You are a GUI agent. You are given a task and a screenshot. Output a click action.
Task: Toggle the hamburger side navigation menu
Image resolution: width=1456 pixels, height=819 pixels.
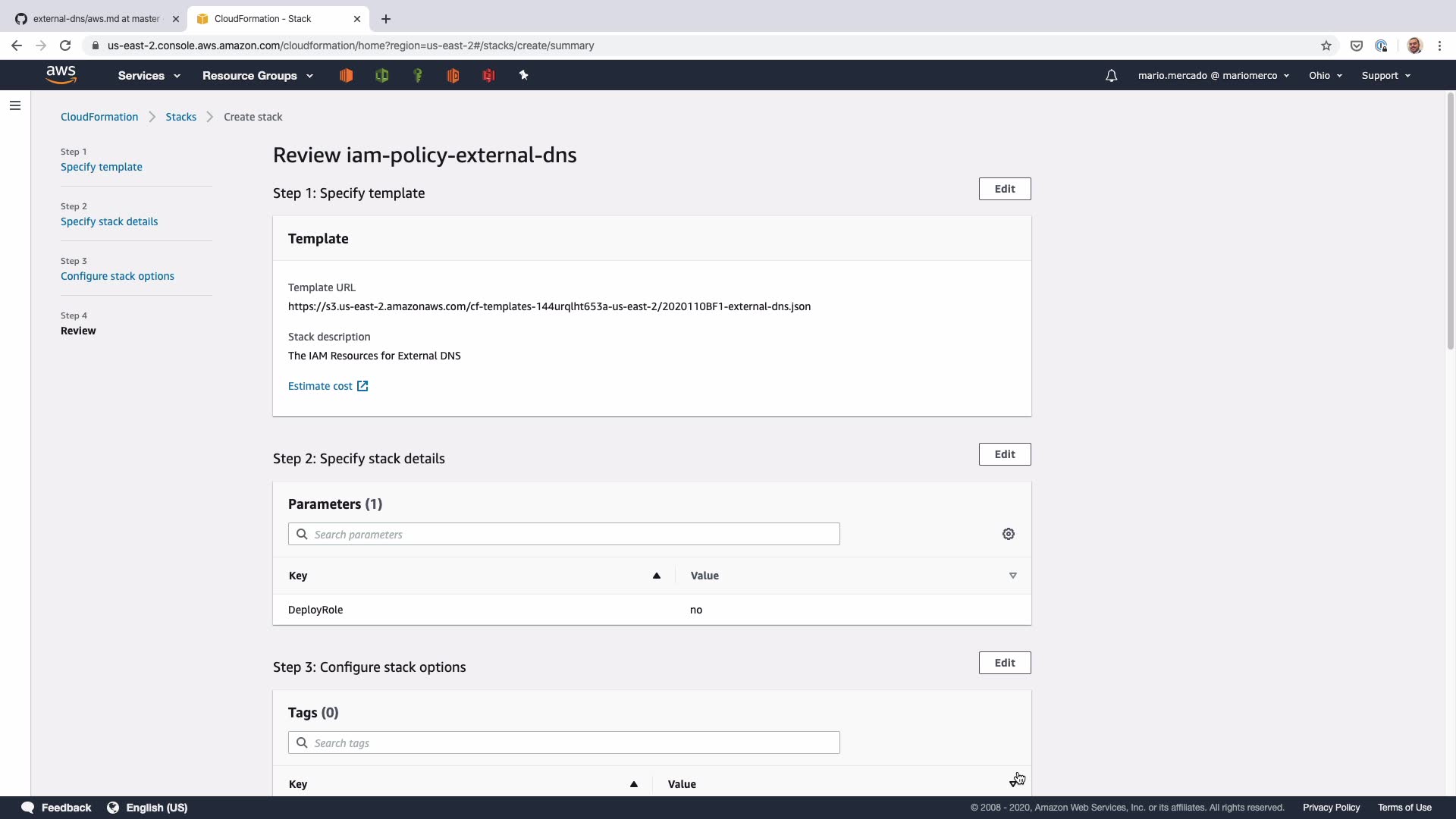pos(15,105)
